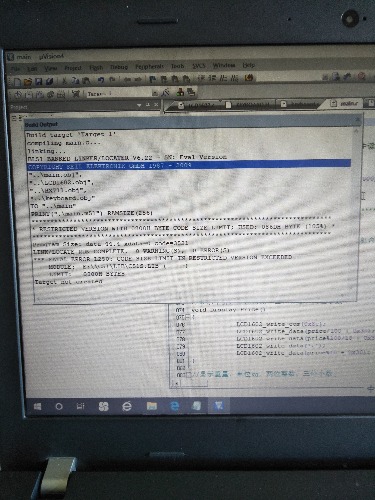Open Target Options magic wand icon
Screen dimensions: 375x500
pyautogui.click(x=166, y=92)
